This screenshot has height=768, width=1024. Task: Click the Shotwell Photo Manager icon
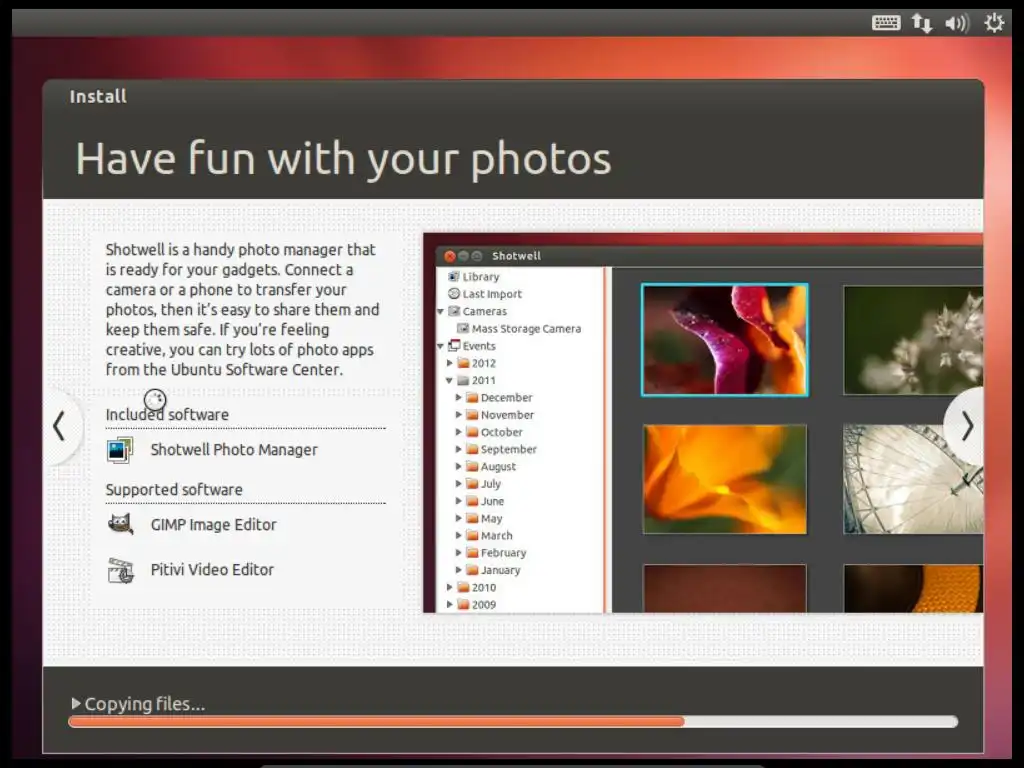120,450
